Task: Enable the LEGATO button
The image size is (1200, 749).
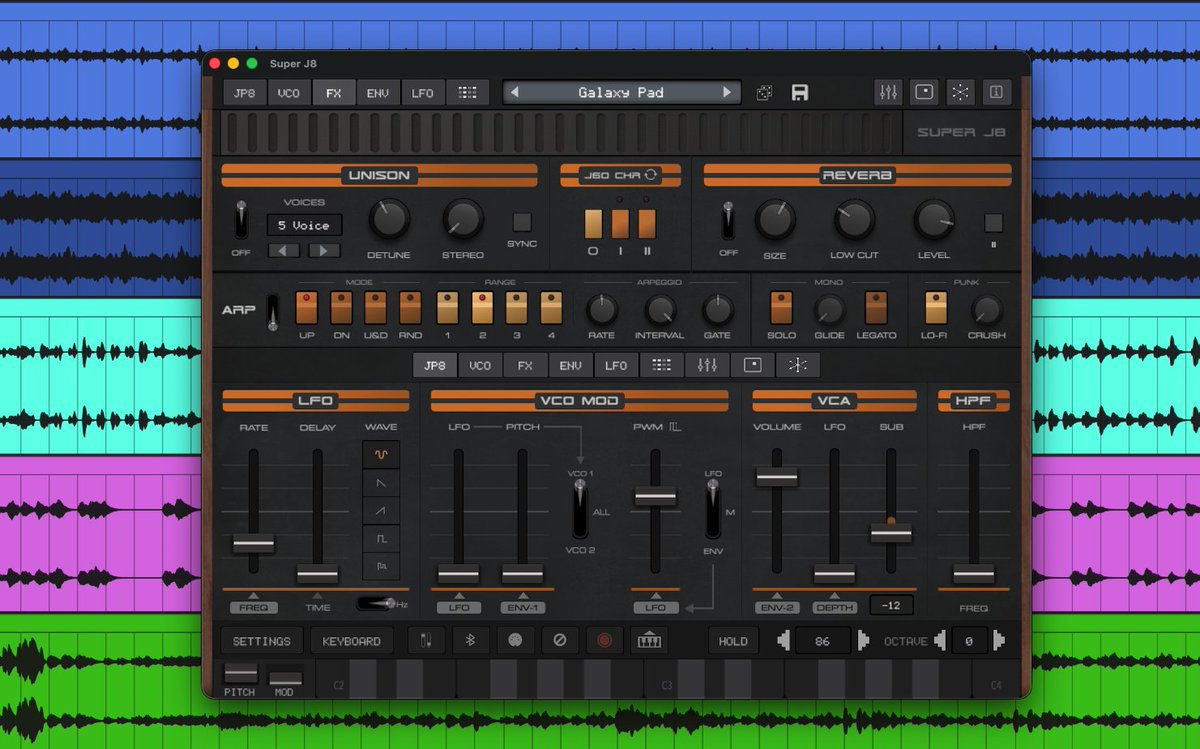Action: pyautogui.click(x=876, y=308)
